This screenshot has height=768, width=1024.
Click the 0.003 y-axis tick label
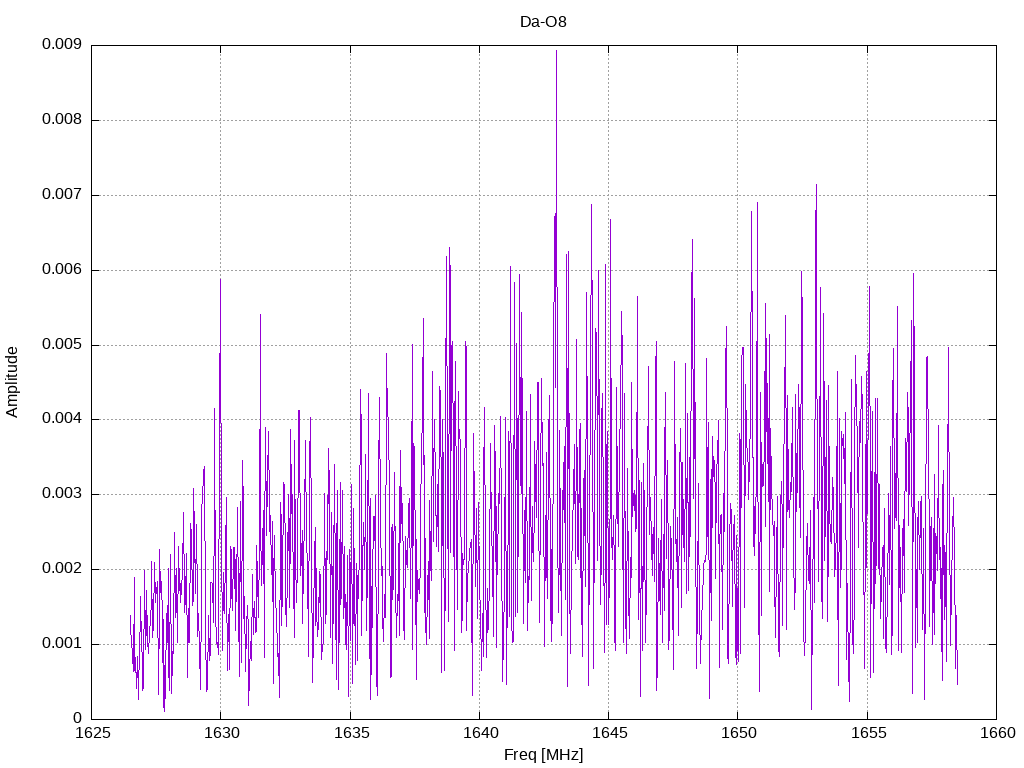(x=62, y=494)
